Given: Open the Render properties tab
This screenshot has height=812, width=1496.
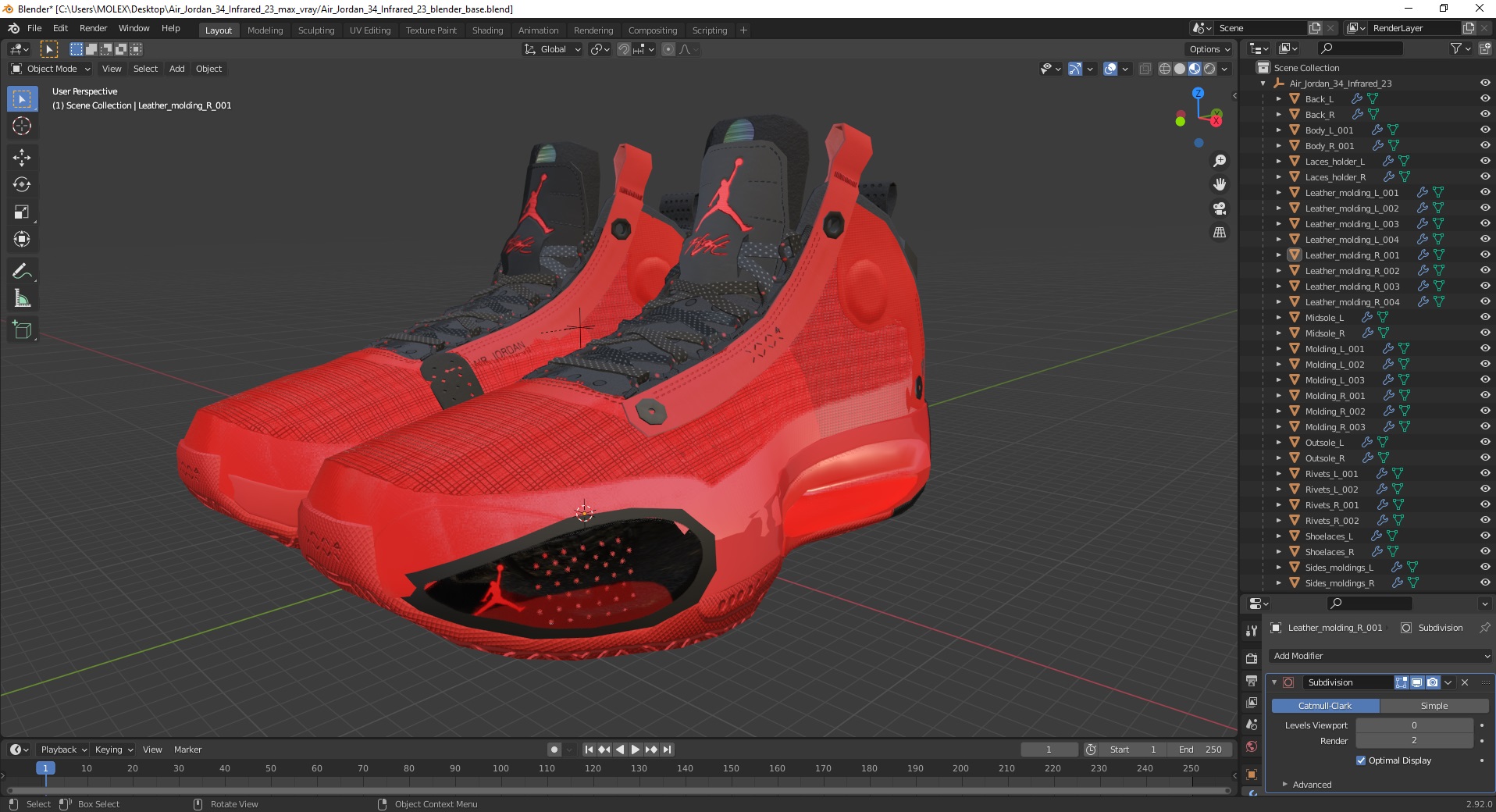Looking at the screenshot, I should click(1252, 658).
